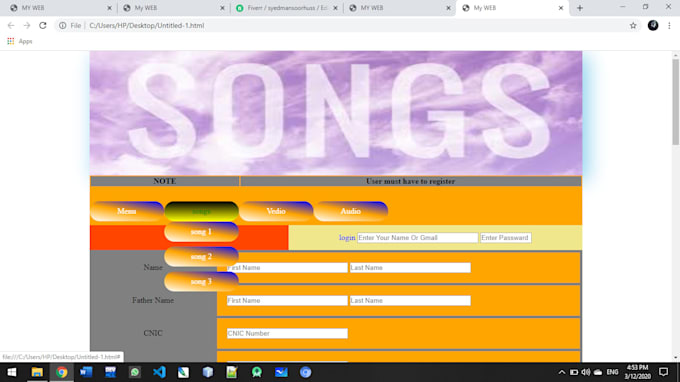The height and width of the screenshot is (382, 680).
Task: Click the page vertical scrollbar thumb
Action: [676, 102]
